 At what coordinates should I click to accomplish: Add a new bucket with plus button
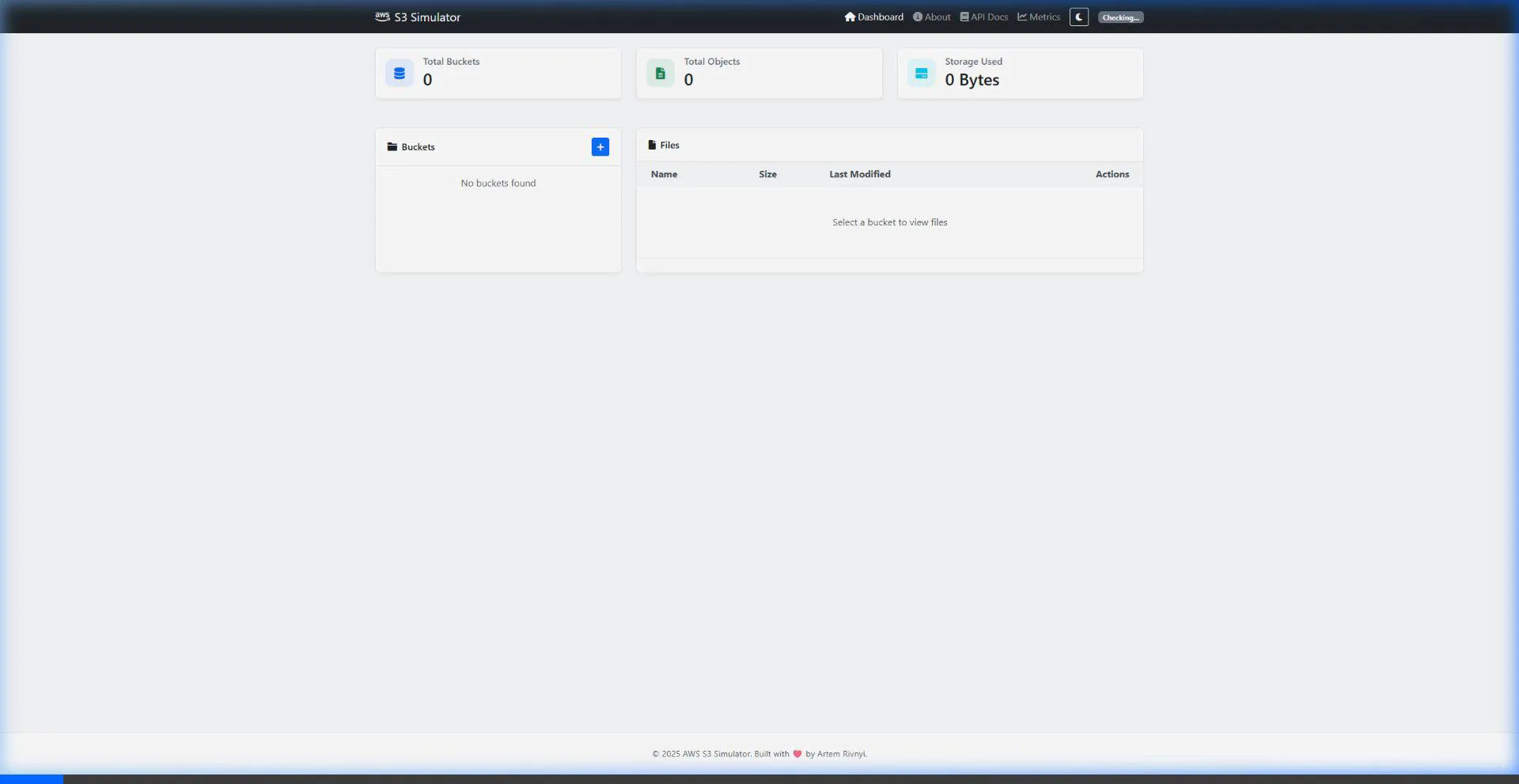[x=600, y=146]
